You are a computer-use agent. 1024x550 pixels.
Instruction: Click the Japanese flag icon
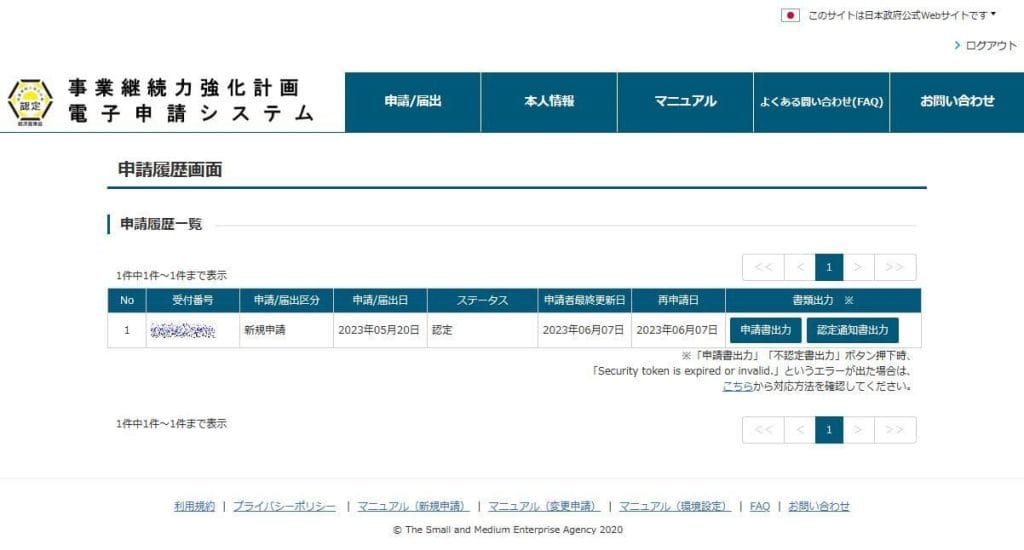tap(790, 15)
